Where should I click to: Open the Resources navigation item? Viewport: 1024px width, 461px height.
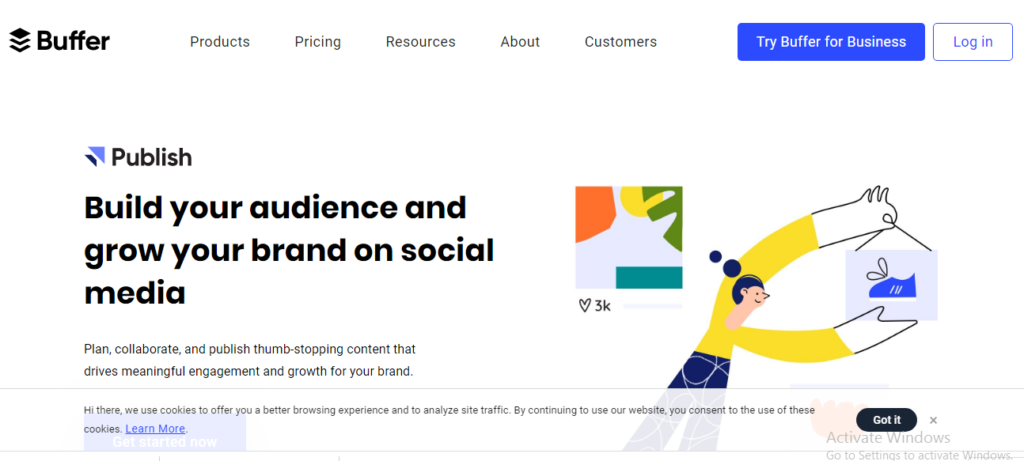click(421, 42)
